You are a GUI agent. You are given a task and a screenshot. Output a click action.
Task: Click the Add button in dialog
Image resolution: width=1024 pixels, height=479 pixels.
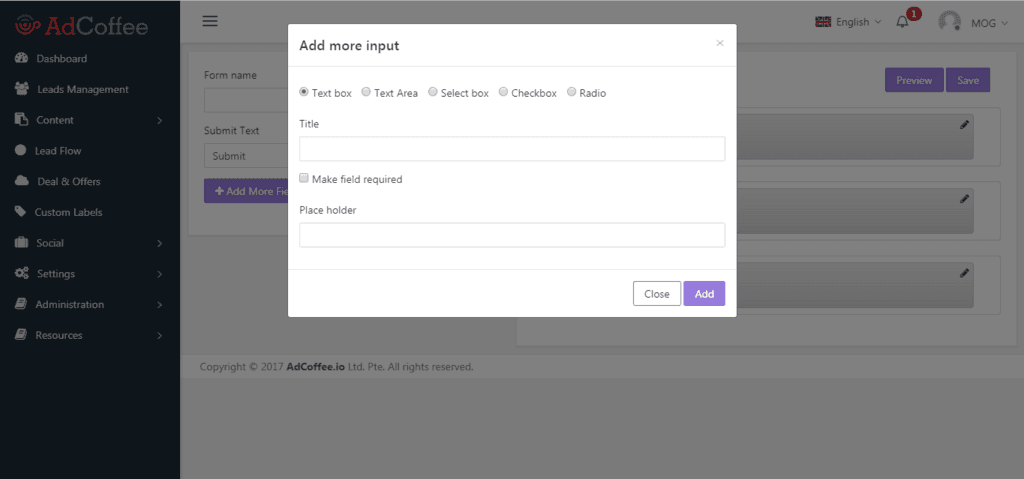point(704,293)
